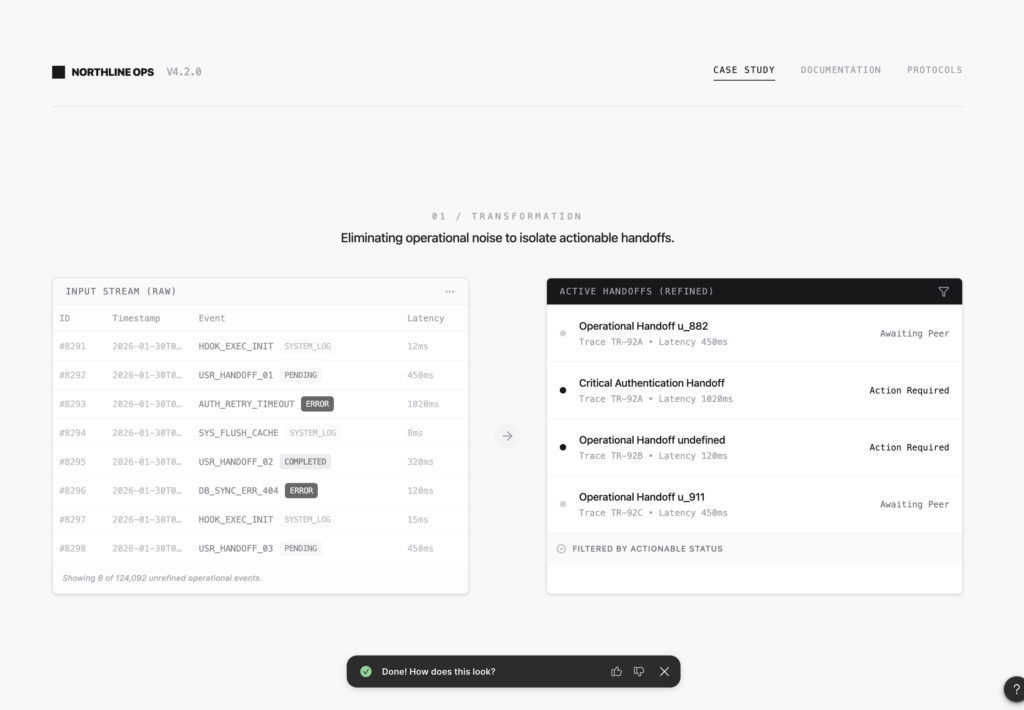Click the Active Handoffs (Refined) panel title

(x=637, y=291)
